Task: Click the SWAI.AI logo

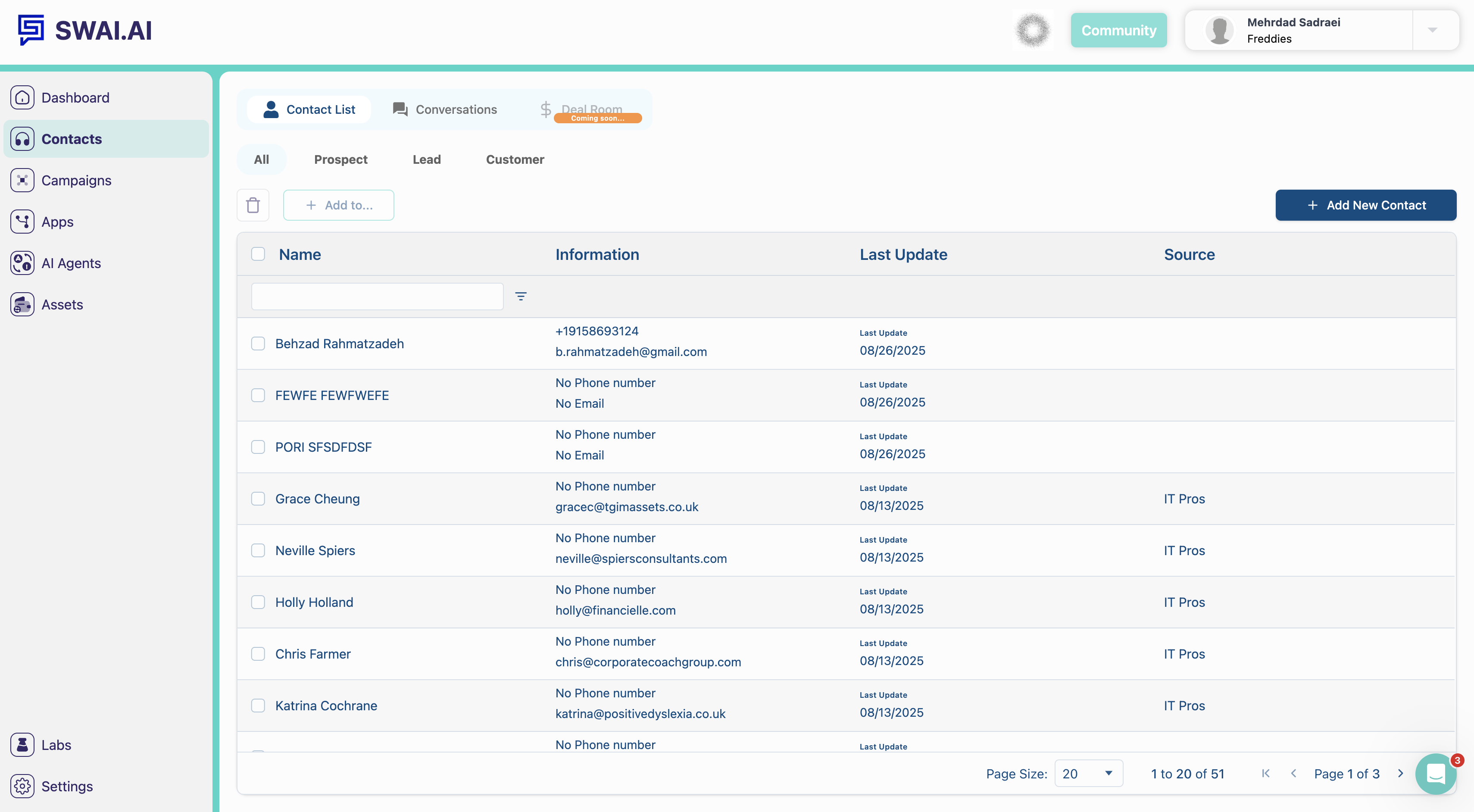Action: 84,30
